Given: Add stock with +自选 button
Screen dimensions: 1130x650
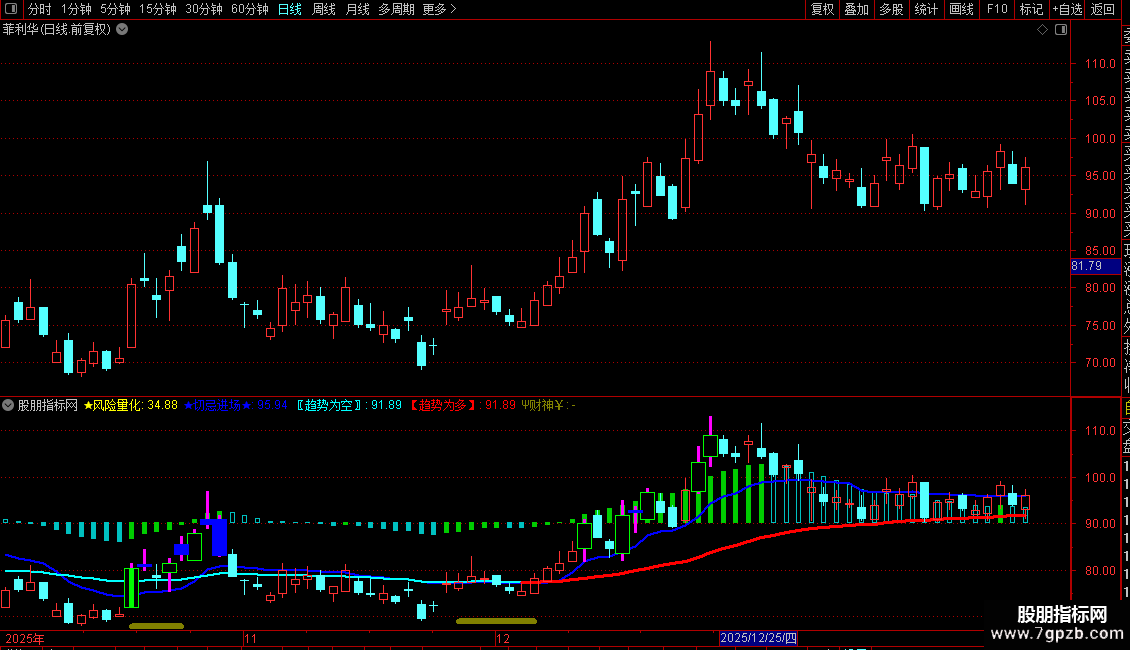Looking at the screenshot, I should (1067, 9).
